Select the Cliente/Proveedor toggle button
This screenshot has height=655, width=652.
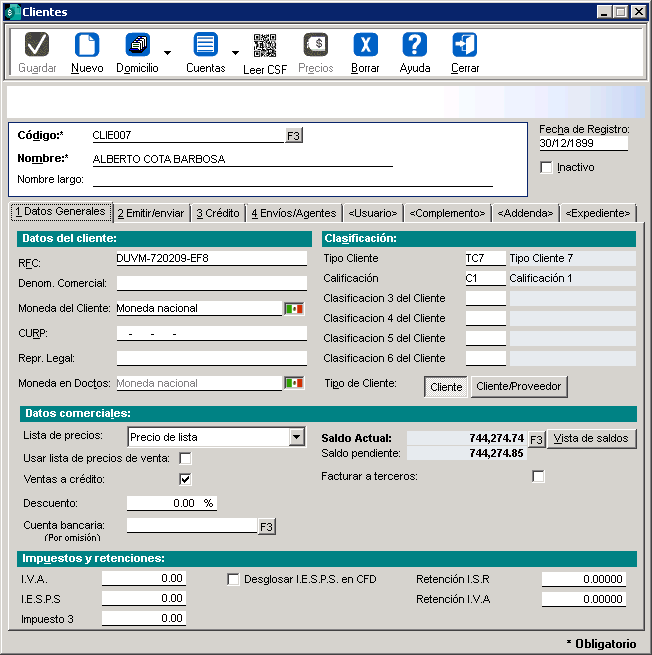coord(519,386)
